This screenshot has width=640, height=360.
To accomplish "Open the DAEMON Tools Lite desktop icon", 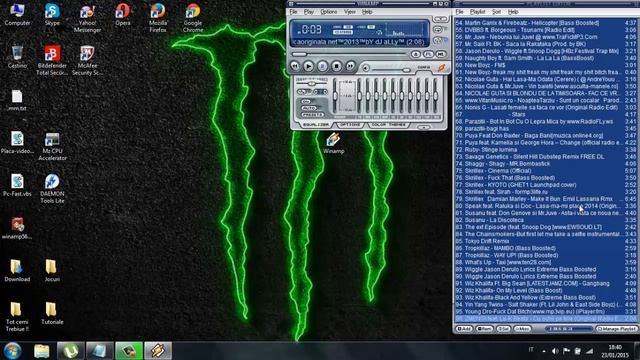I will point(52,189).
